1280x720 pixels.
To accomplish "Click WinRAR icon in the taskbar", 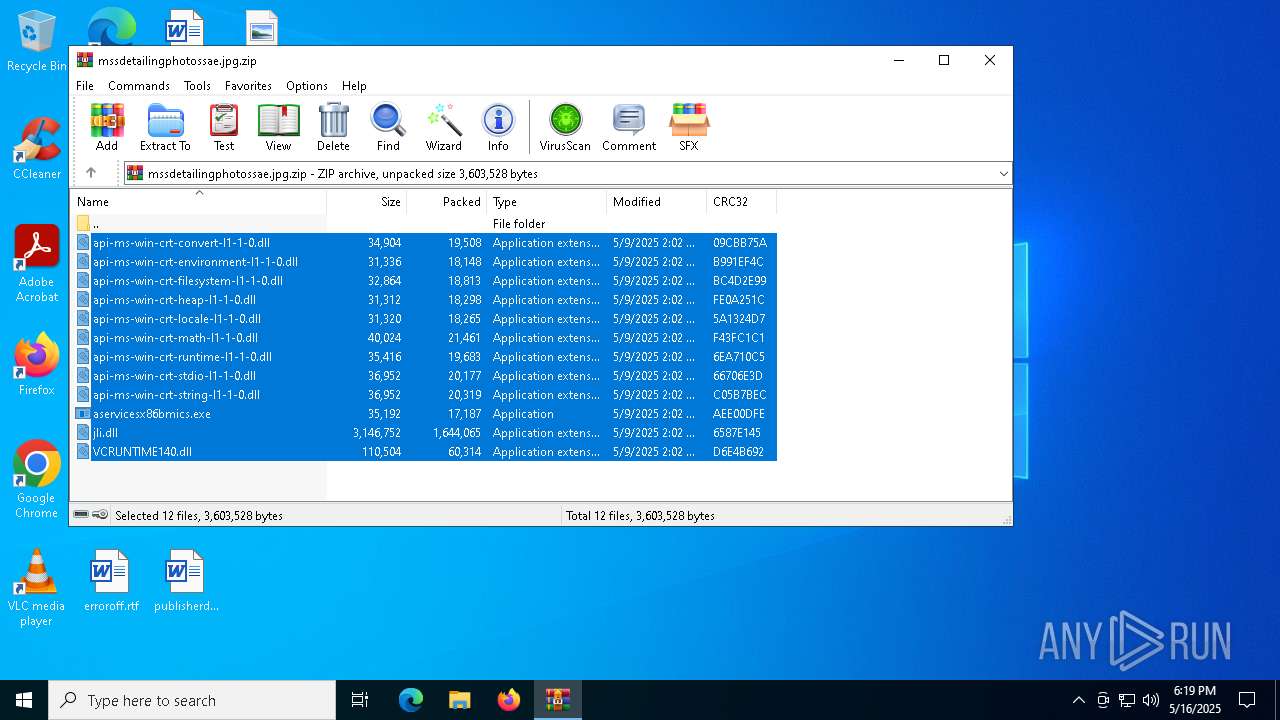I will [557, 700].
